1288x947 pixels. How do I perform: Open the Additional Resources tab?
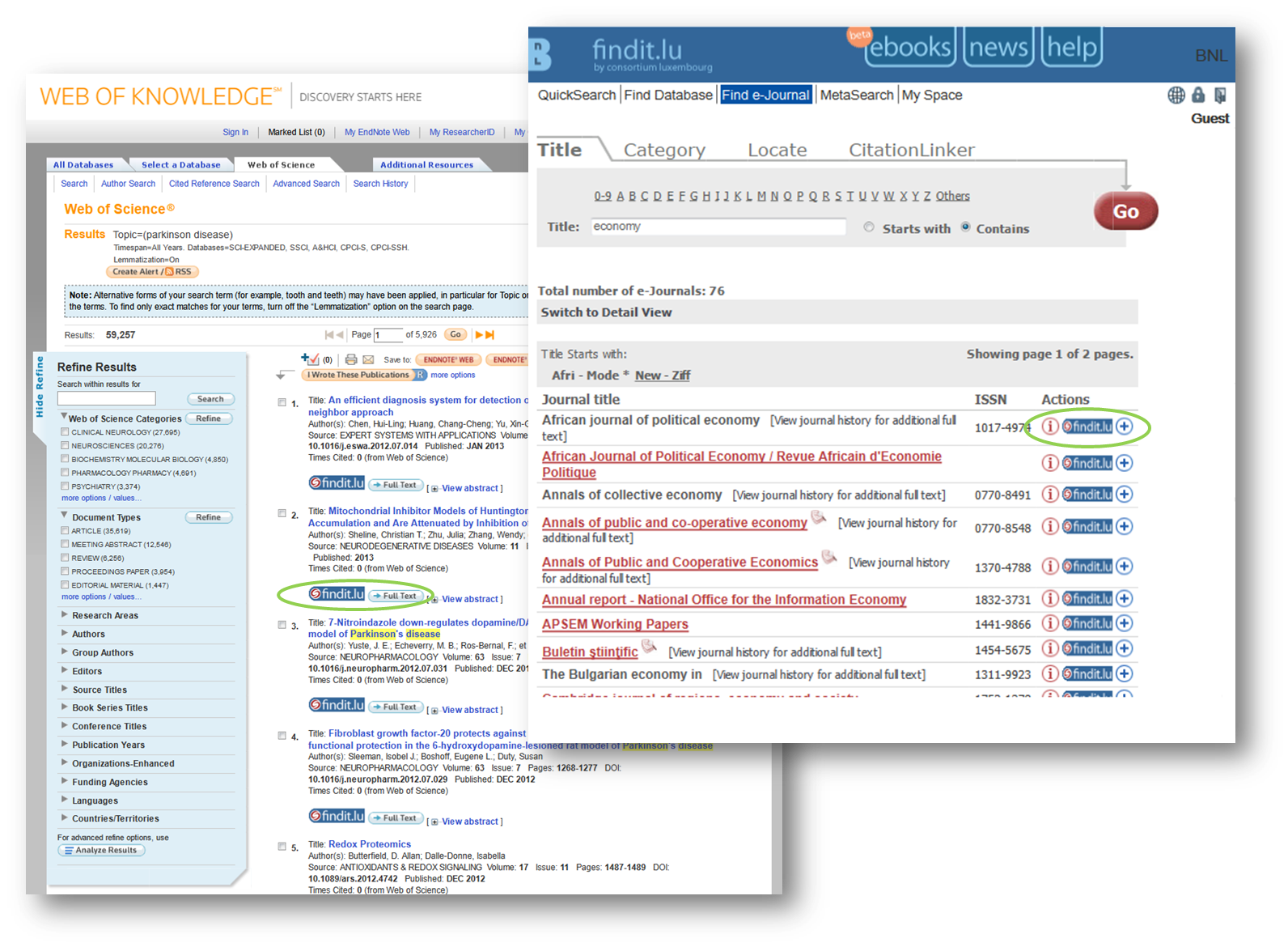pyautogui.click(x=427, y=164)
